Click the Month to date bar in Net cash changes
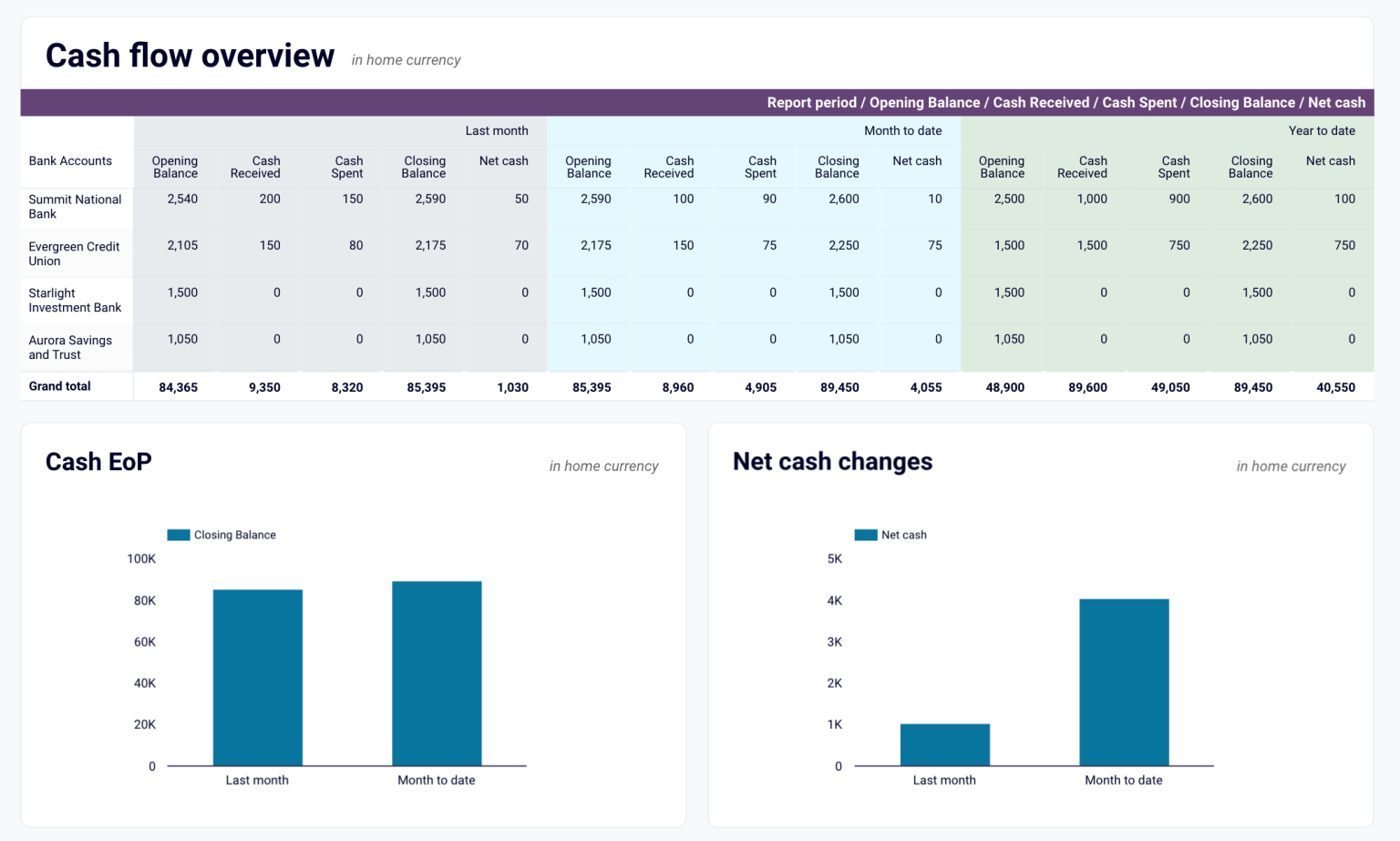The width and height of the screenshot is (1400, 841). (1123, 682)
